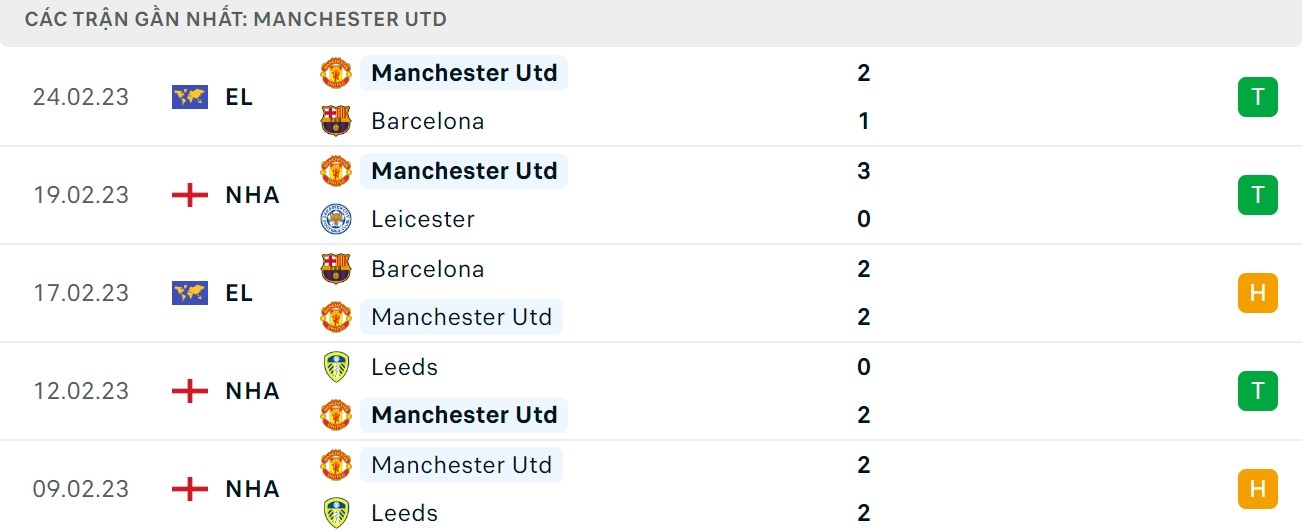Open Barcelona team link in 17.02.23 match
The height and width of the screenshot is (532, 1304).
pos(427,269)
